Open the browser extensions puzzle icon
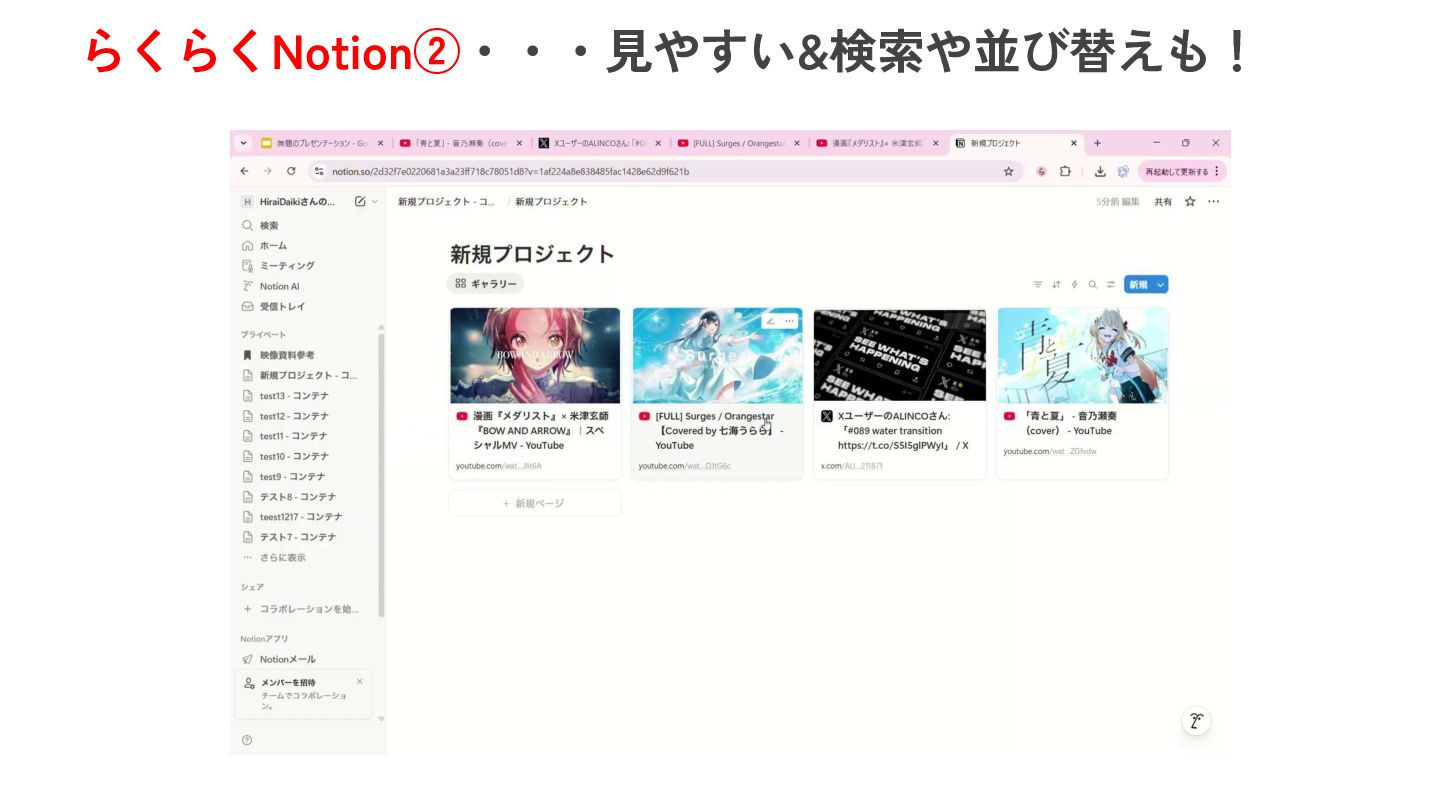This screenshot has width=1440, height=810. point(1065,171)
